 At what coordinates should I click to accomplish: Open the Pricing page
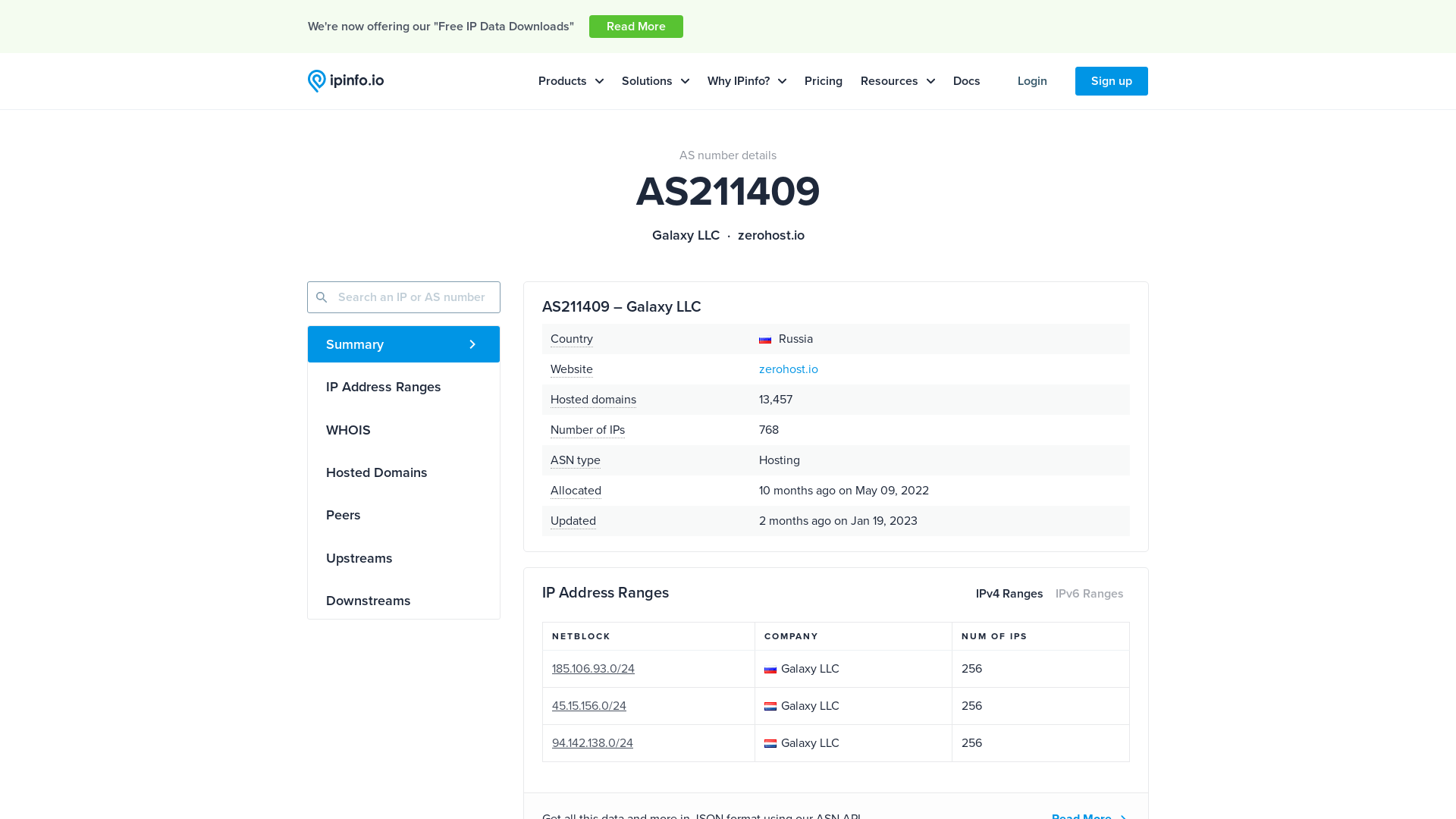pyautogui.click(x=824, y=81)
